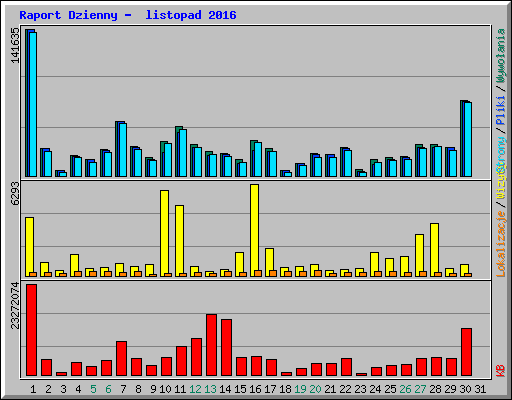Click the yellow bar for day 11
512x400 pixels.
click(179, 241)
